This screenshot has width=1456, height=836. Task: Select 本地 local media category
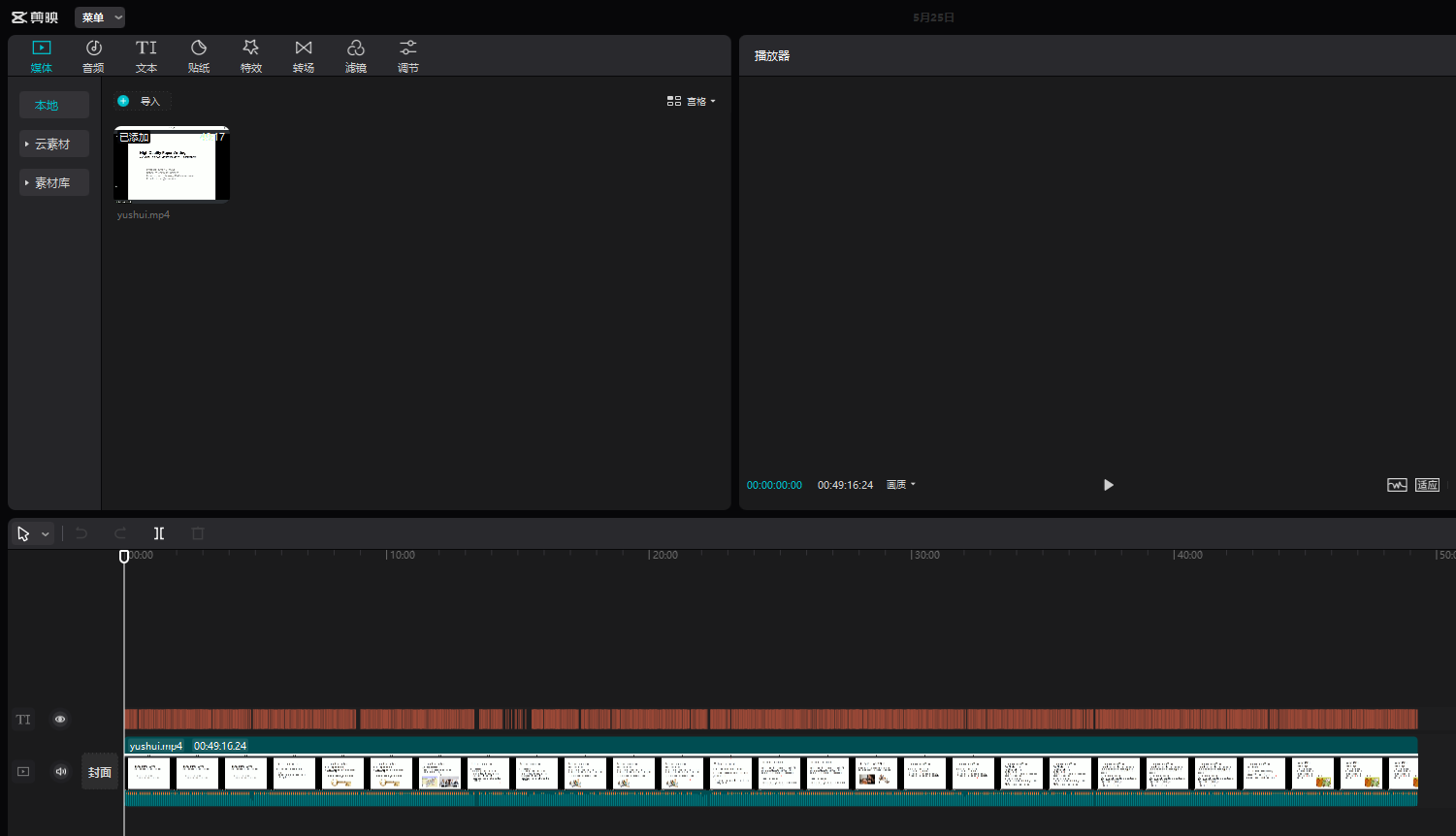tap(54, 105)
